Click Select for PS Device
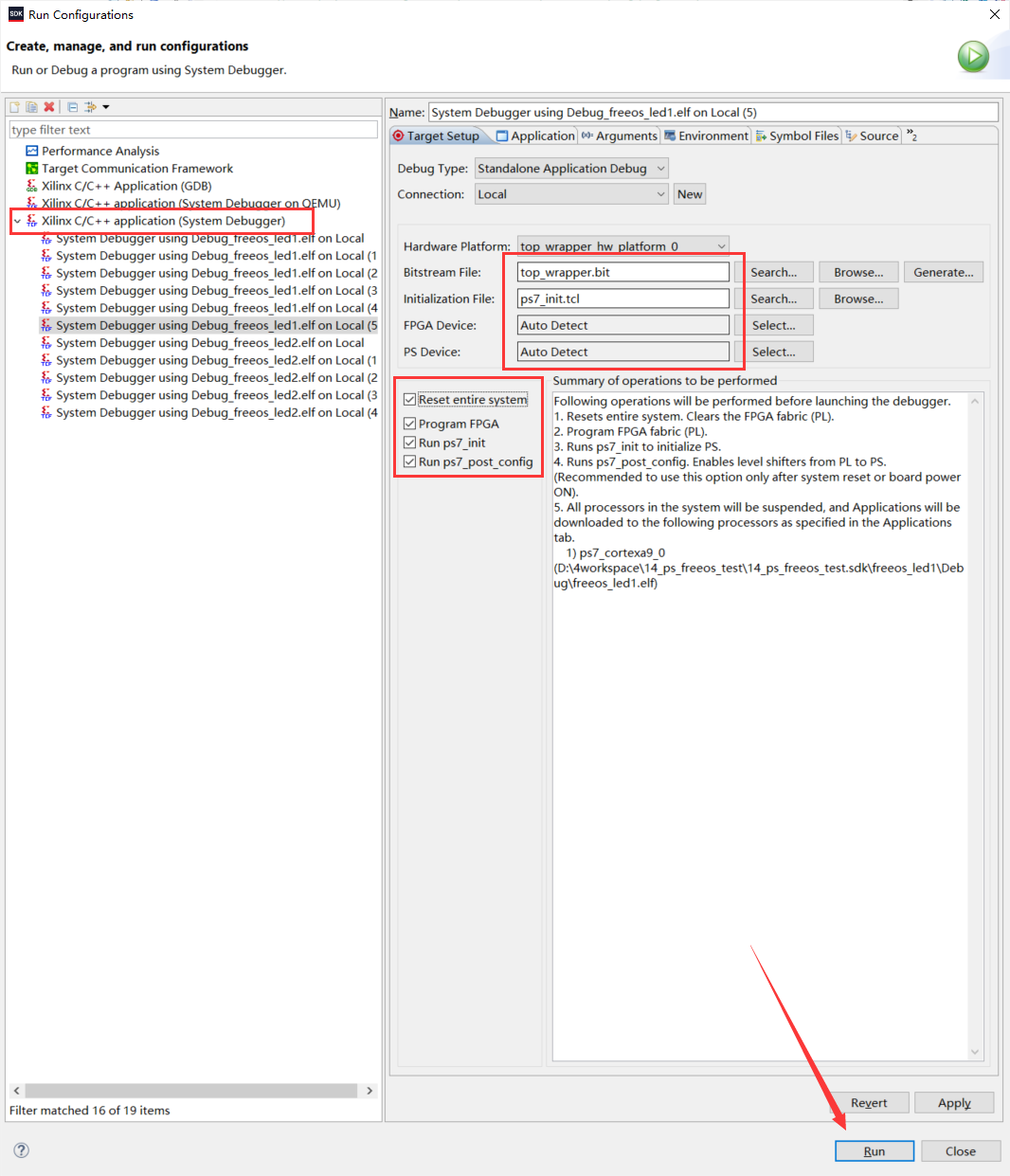The image size is (1010, 1176). coord(774,352)
